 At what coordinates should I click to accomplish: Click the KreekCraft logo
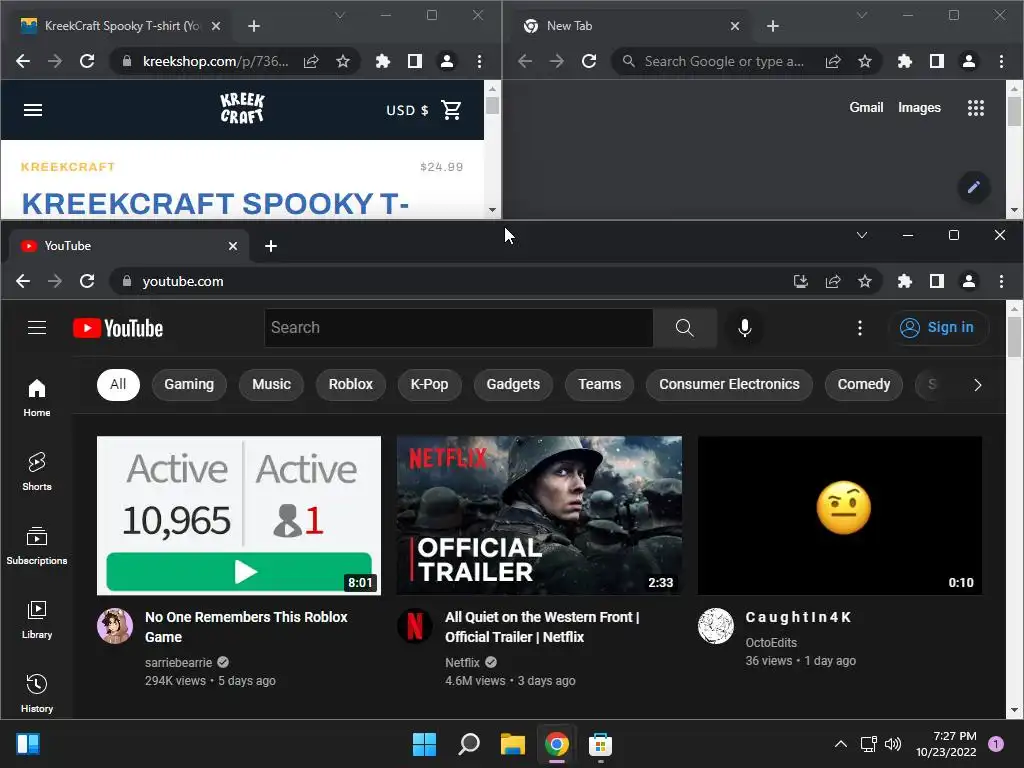[242, 108]
